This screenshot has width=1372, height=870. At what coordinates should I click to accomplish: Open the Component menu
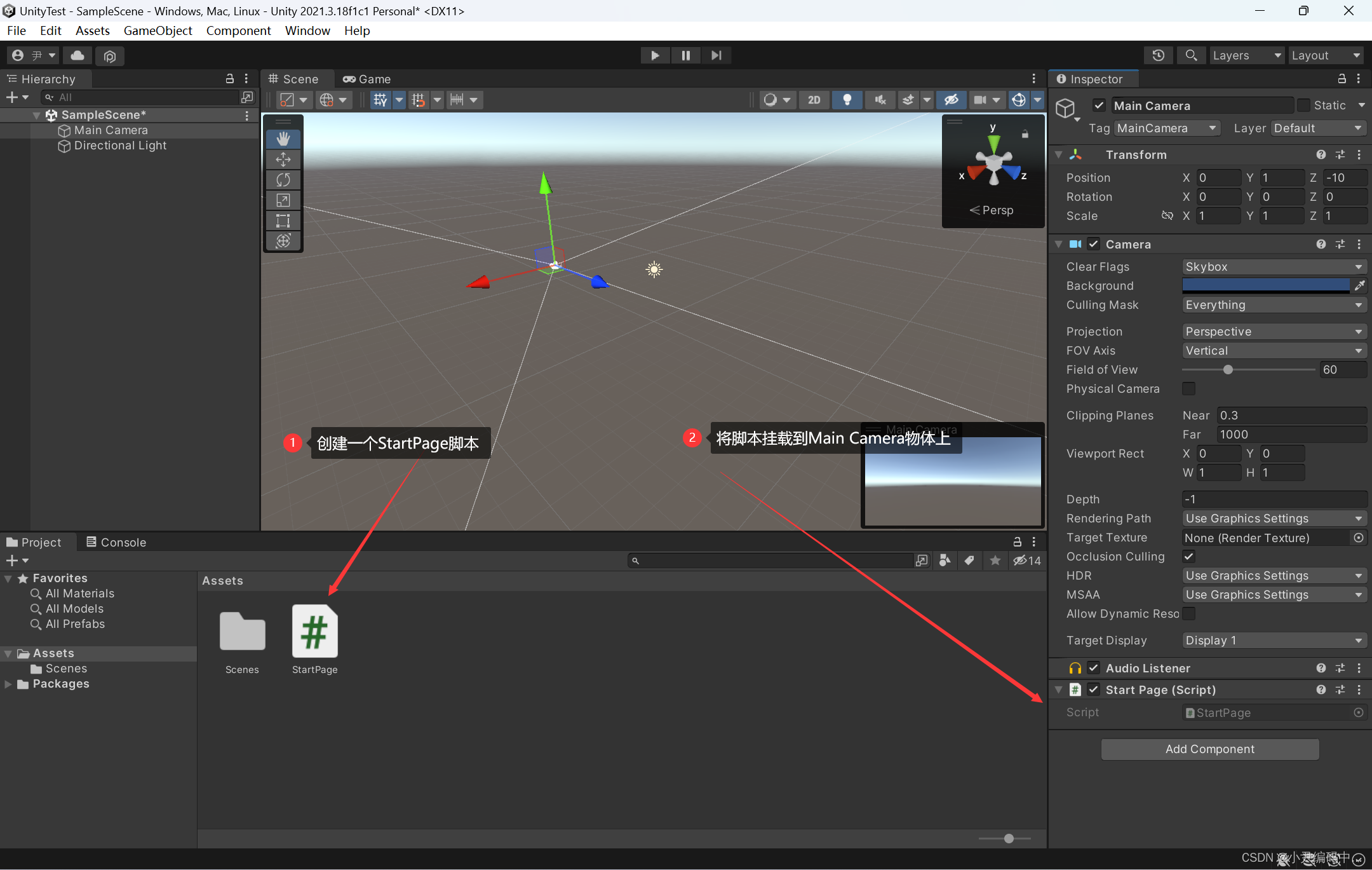(x=238, y=31)
